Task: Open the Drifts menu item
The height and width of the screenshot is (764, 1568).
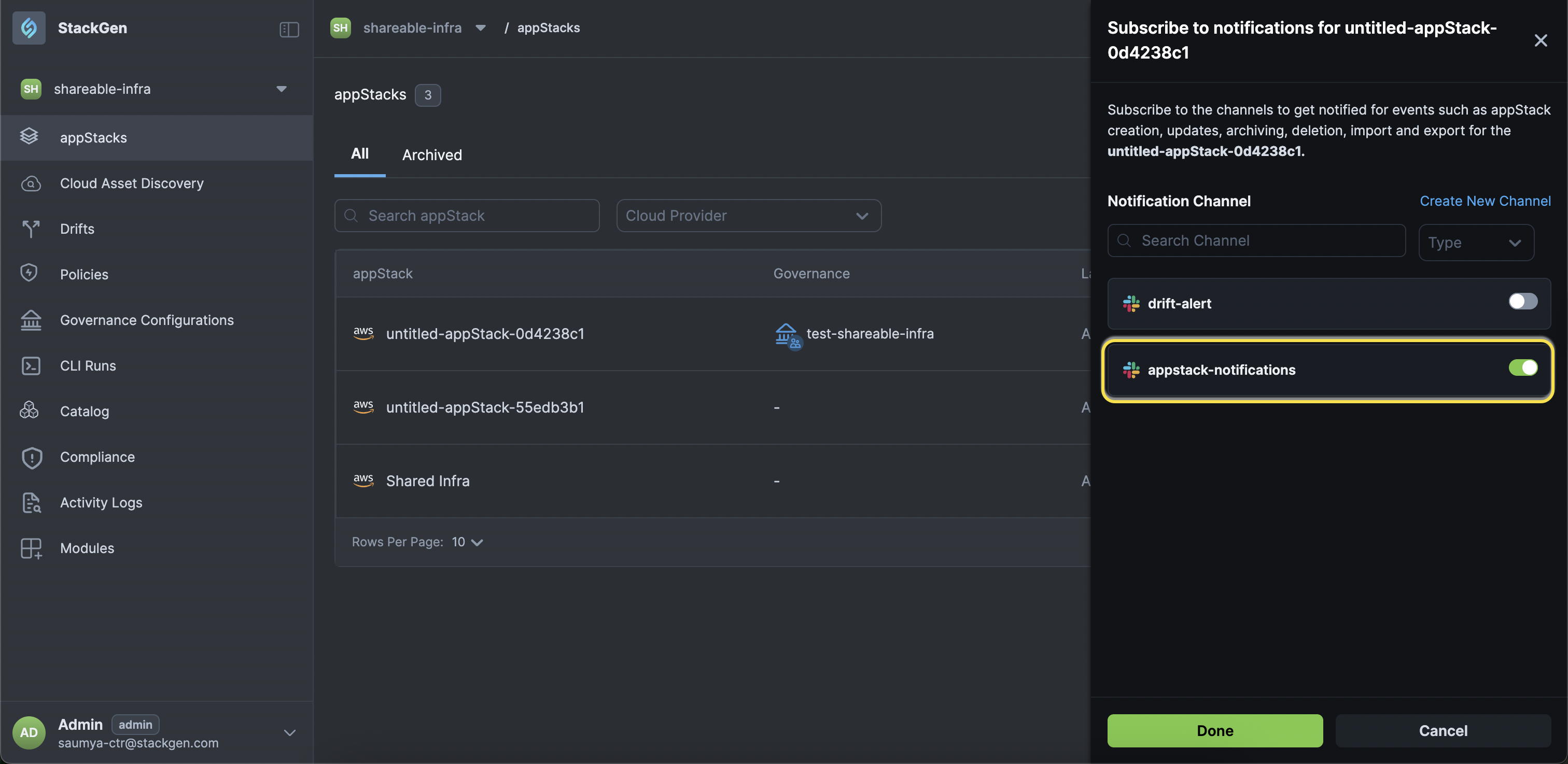Action: tap(157, 229)
